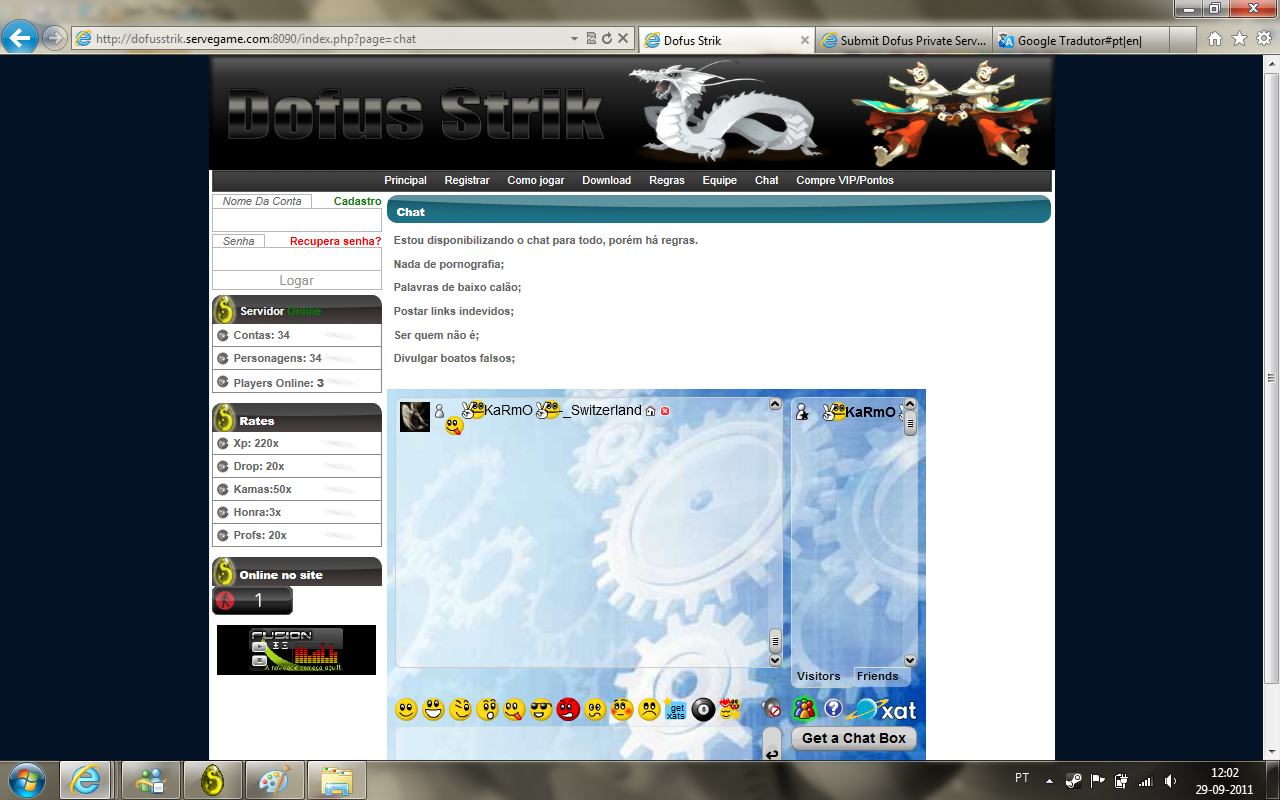Open the Windows Start menu
Viewport: 1280px width, 800px height.
tap(26, 779)
